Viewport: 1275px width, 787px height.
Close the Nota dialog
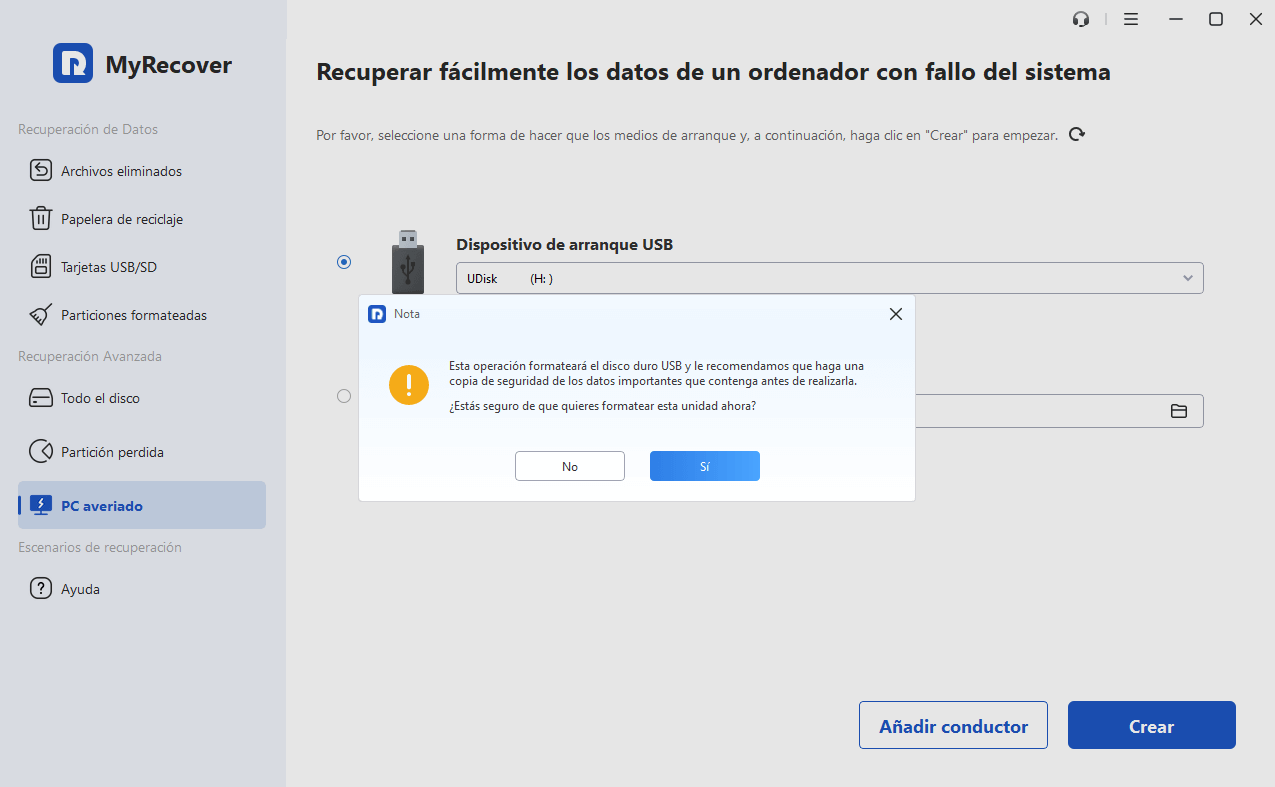[x=895, y=314]
